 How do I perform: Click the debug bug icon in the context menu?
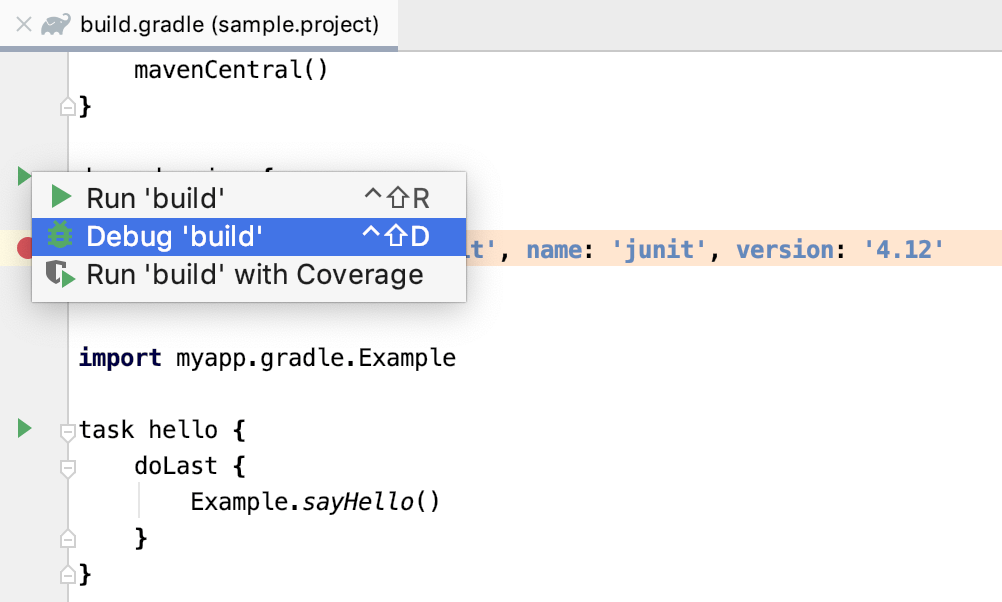point(62,236)
